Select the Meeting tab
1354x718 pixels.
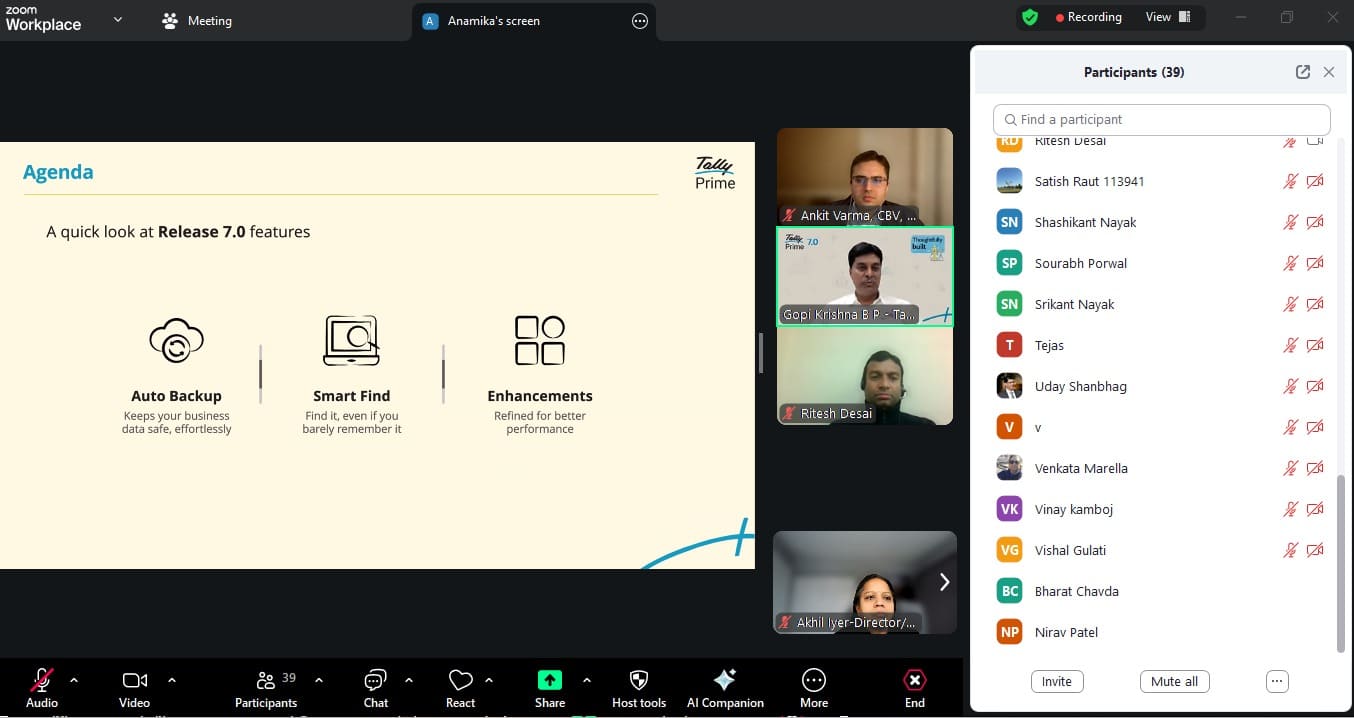[x=197, y=20]
